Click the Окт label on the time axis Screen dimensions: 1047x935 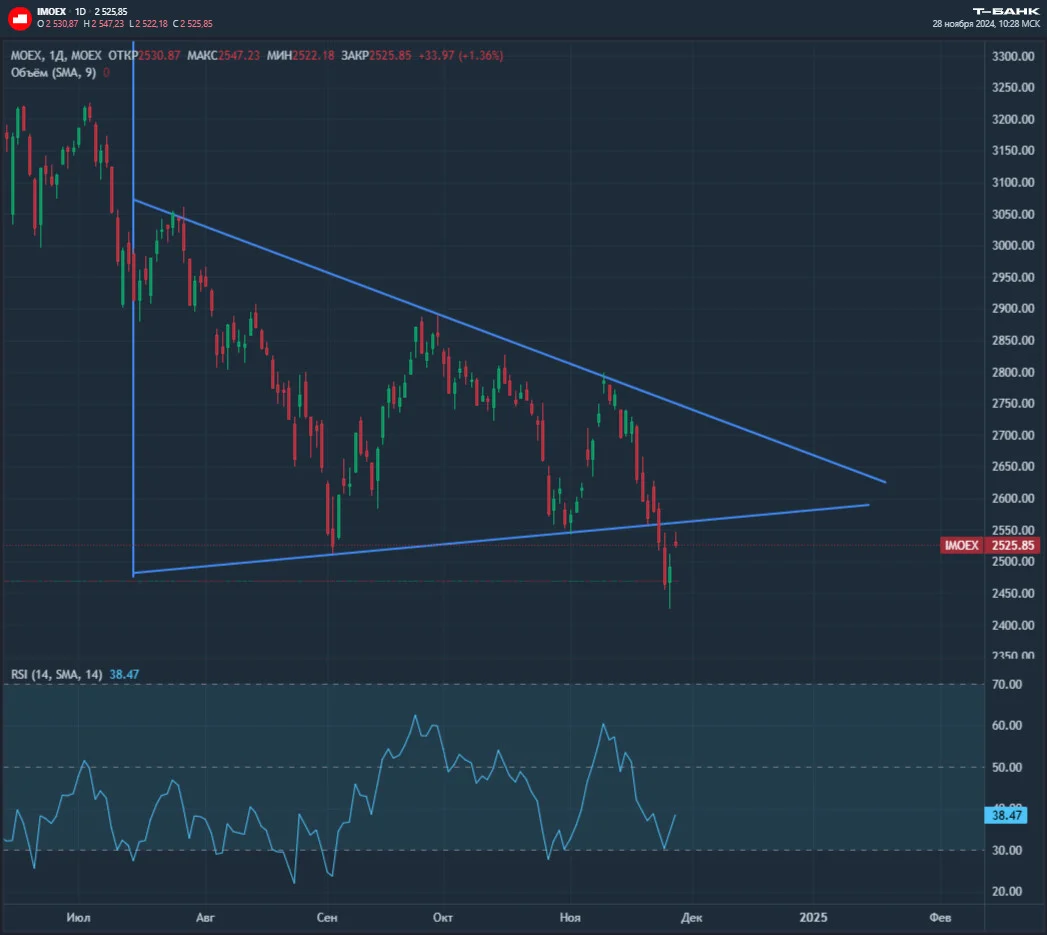click(x=443, y=918)
